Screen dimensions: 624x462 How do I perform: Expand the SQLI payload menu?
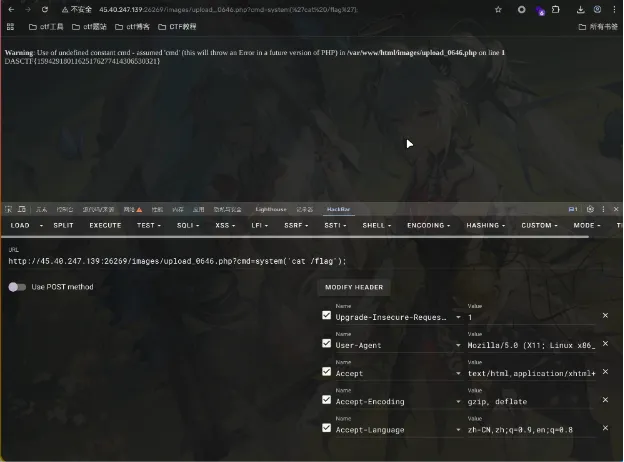click(x=188, y=225)
